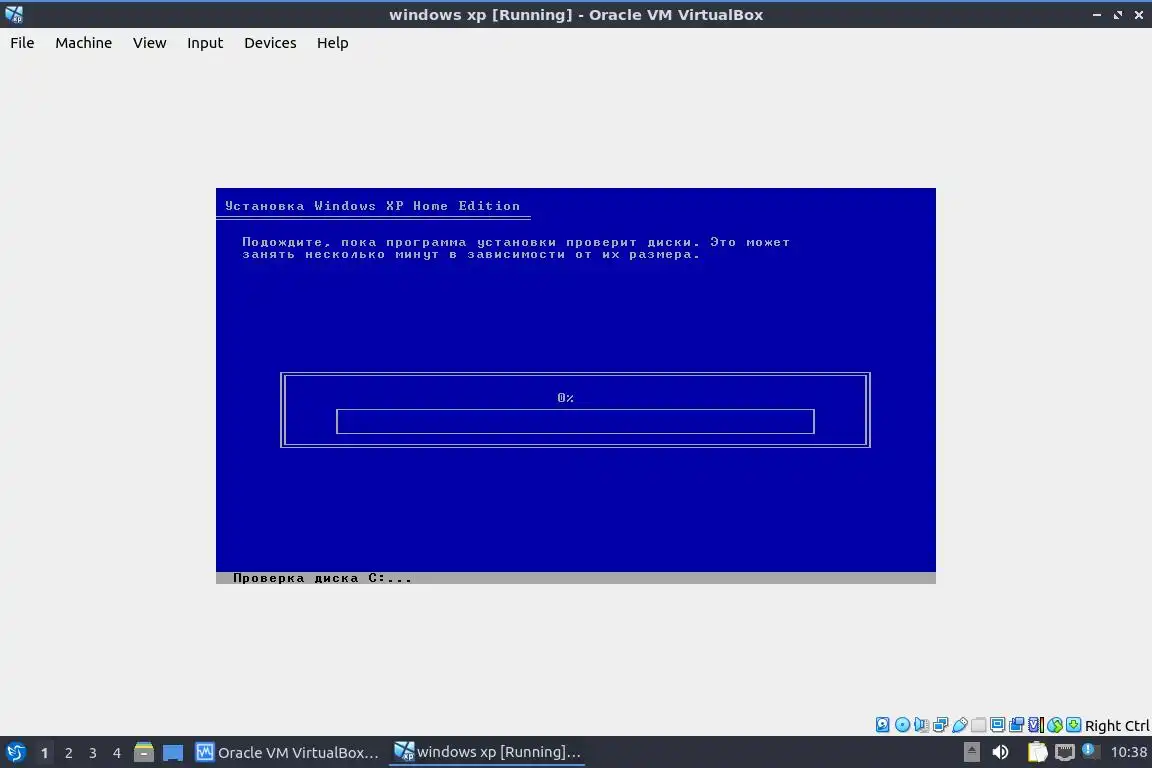Click the audio indicator in VirtualBox status bar
Viewport: 1152px width, 768px height.
click(x=921, y=725)
